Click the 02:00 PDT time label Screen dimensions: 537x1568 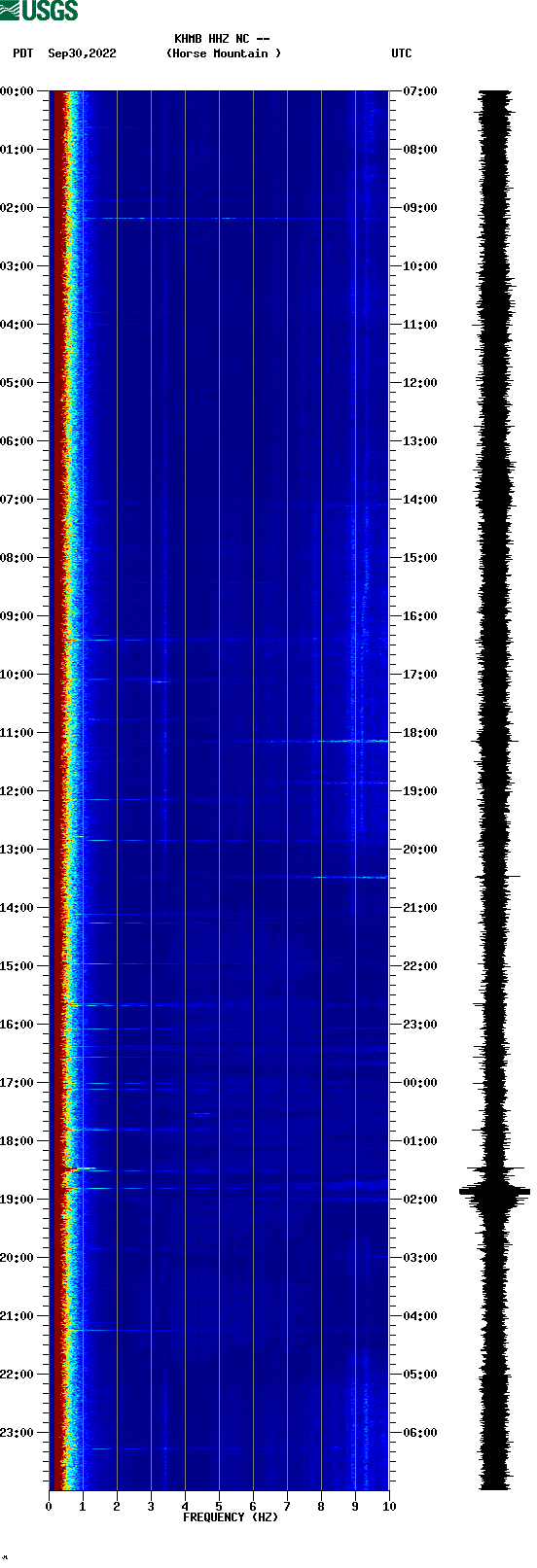coord(18,208)
